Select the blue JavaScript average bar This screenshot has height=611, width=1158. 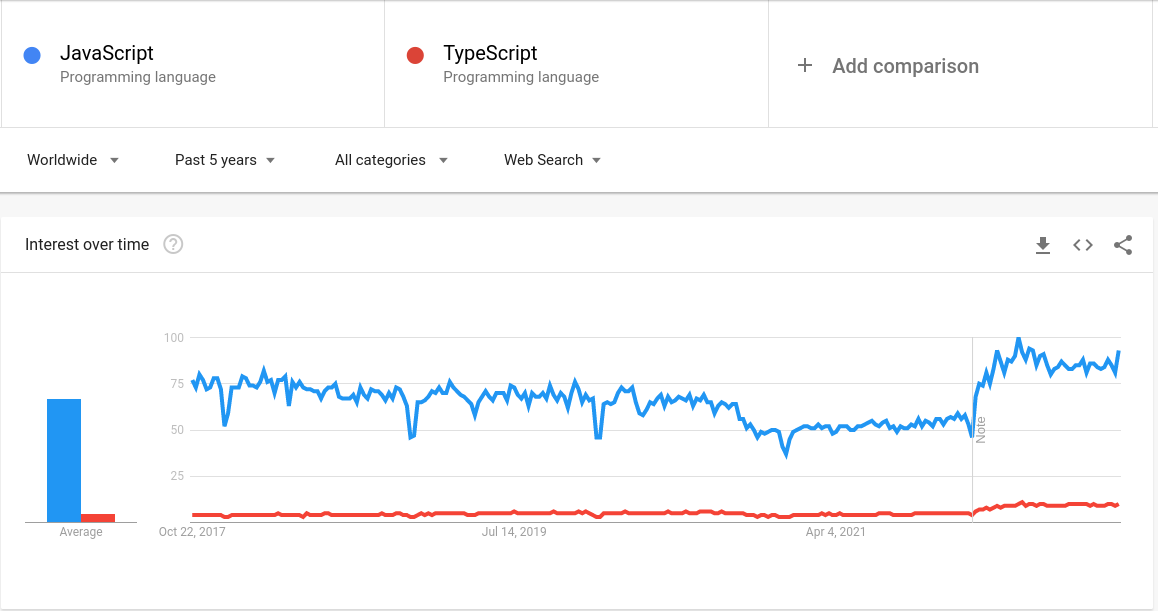click(x=64, y=461)
